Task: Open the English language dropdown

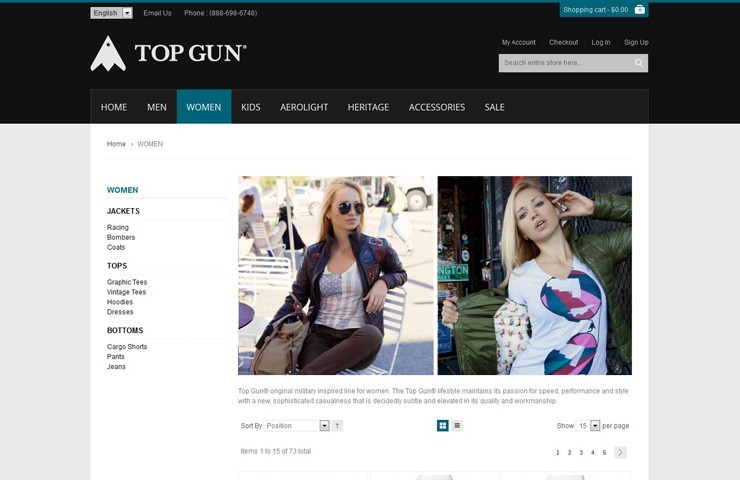Action: [x=111, y=13]
